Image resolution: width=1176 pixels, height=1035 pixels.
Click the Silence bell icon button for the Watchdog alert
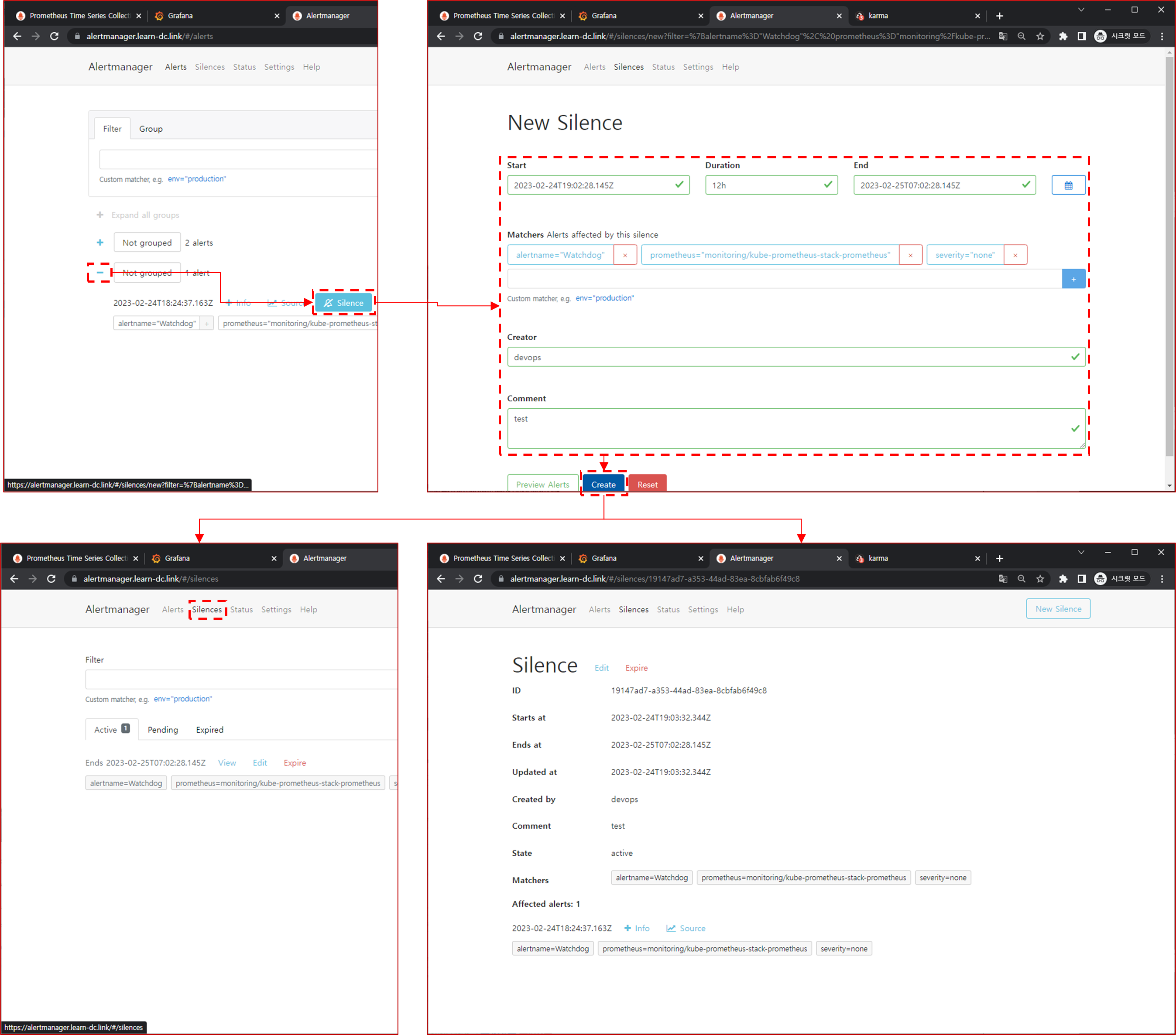click(343, 302)
